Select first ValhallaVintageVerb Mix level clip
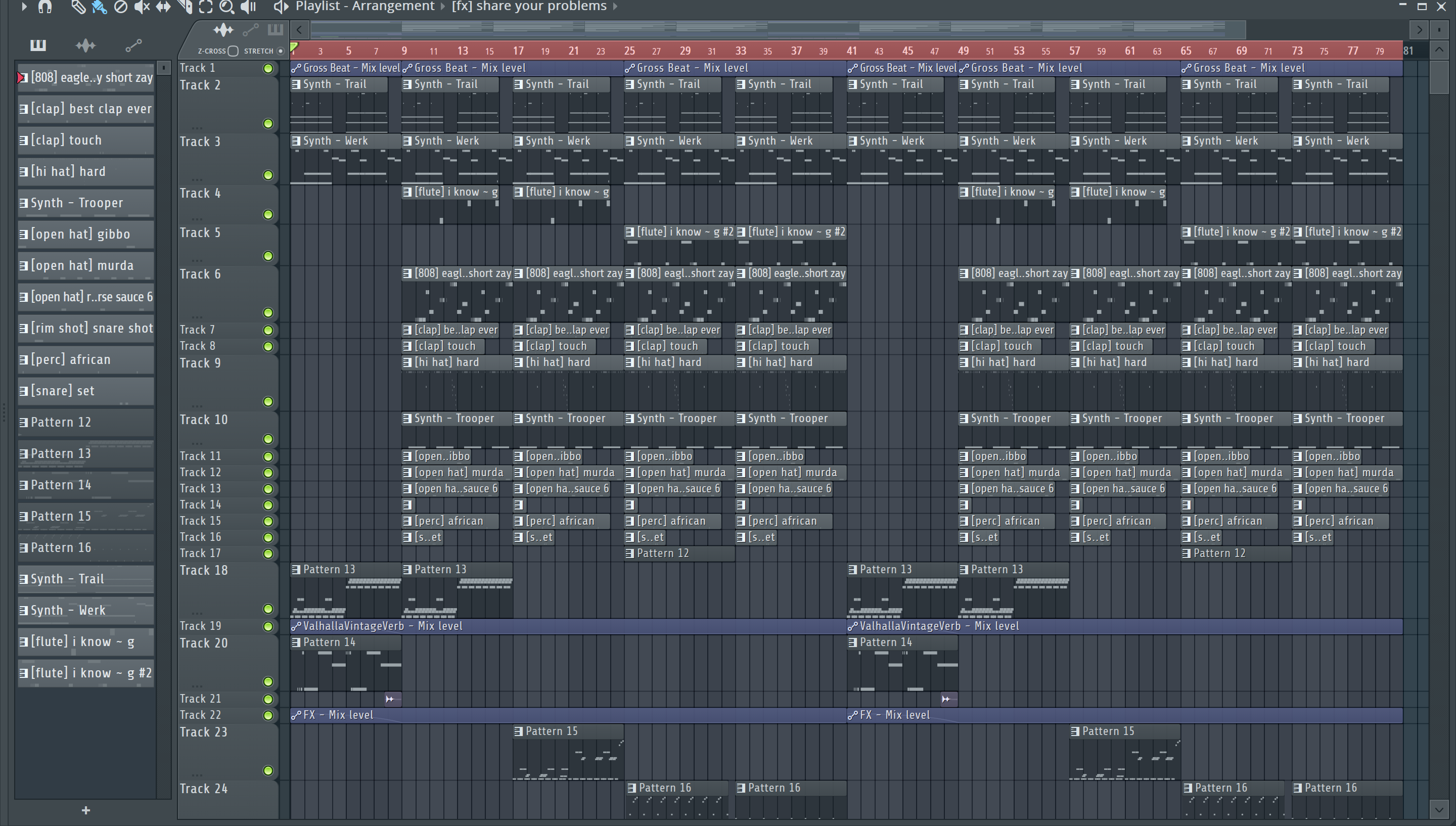The image size is (1456, 826). (568, 626)
